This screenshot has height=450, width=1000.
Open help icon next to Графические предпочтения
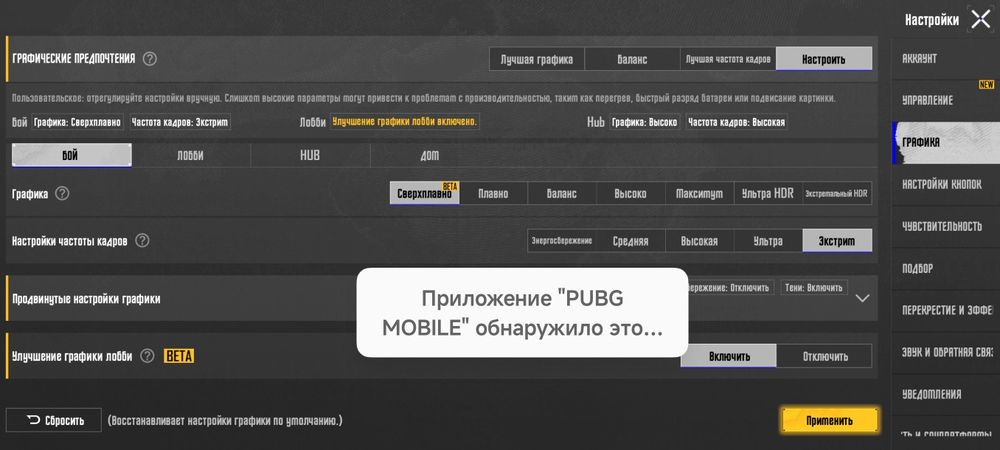coord(149,59)
